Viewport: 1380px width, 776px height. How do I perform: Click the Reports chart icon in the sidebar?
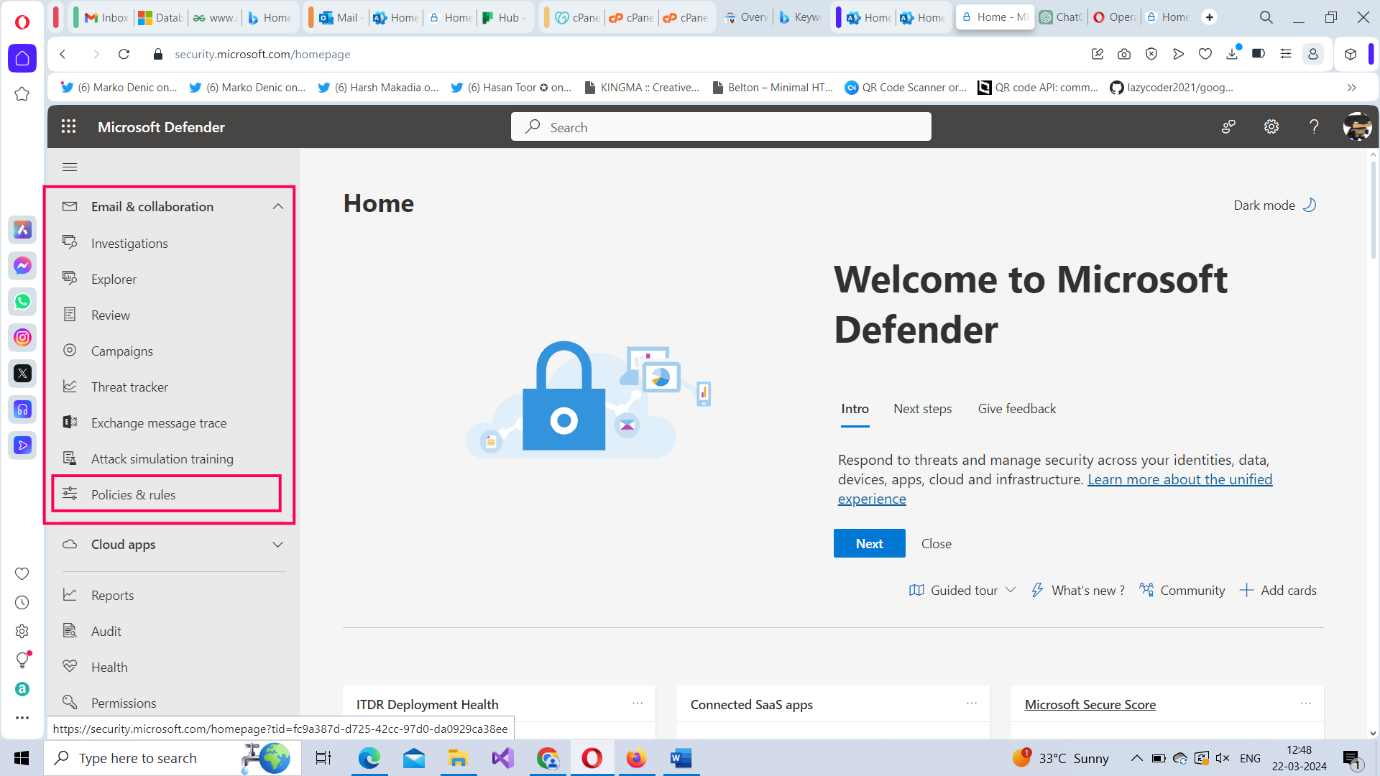(x=70, y=595)
